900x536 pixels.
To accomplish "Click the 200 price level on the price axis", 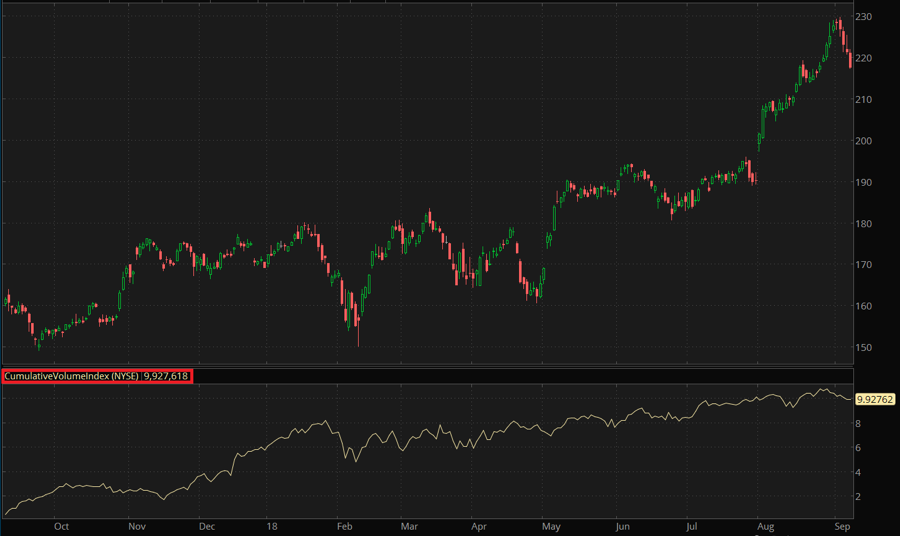I will [866, 141].
